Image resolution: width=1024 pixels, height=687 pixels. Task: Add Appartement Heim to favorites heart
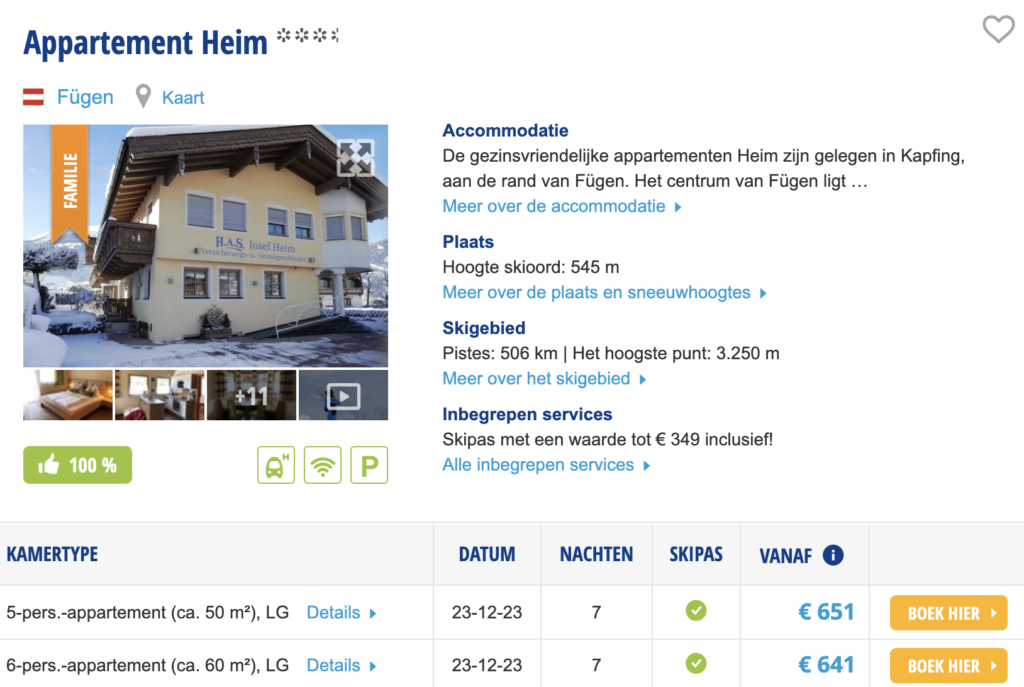coord(998,30)
